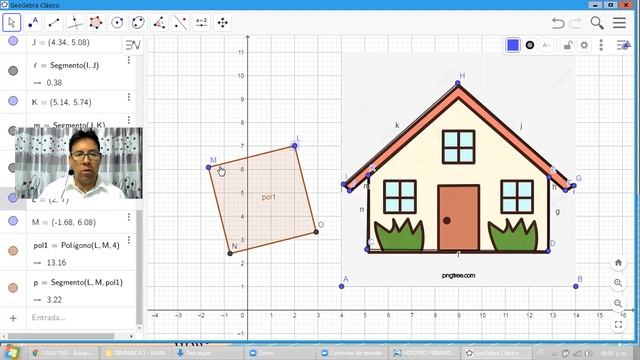Viewport: 640px width, 360px height.
Task: Open the Chrome taskbar item
Action: (x=64, y=353)
